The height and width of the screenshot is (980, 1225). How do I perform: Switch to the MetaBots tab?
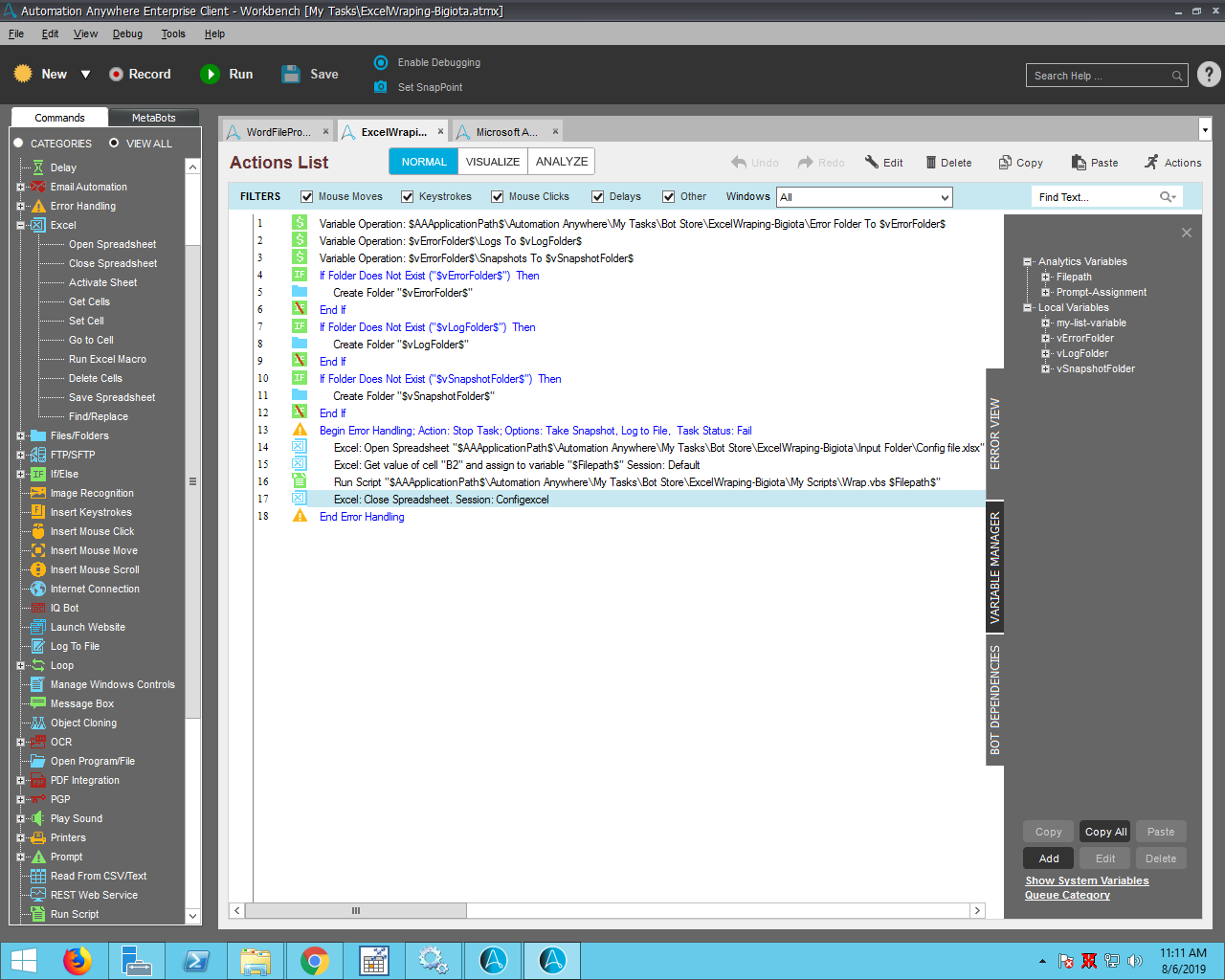[x=153, y=118]
